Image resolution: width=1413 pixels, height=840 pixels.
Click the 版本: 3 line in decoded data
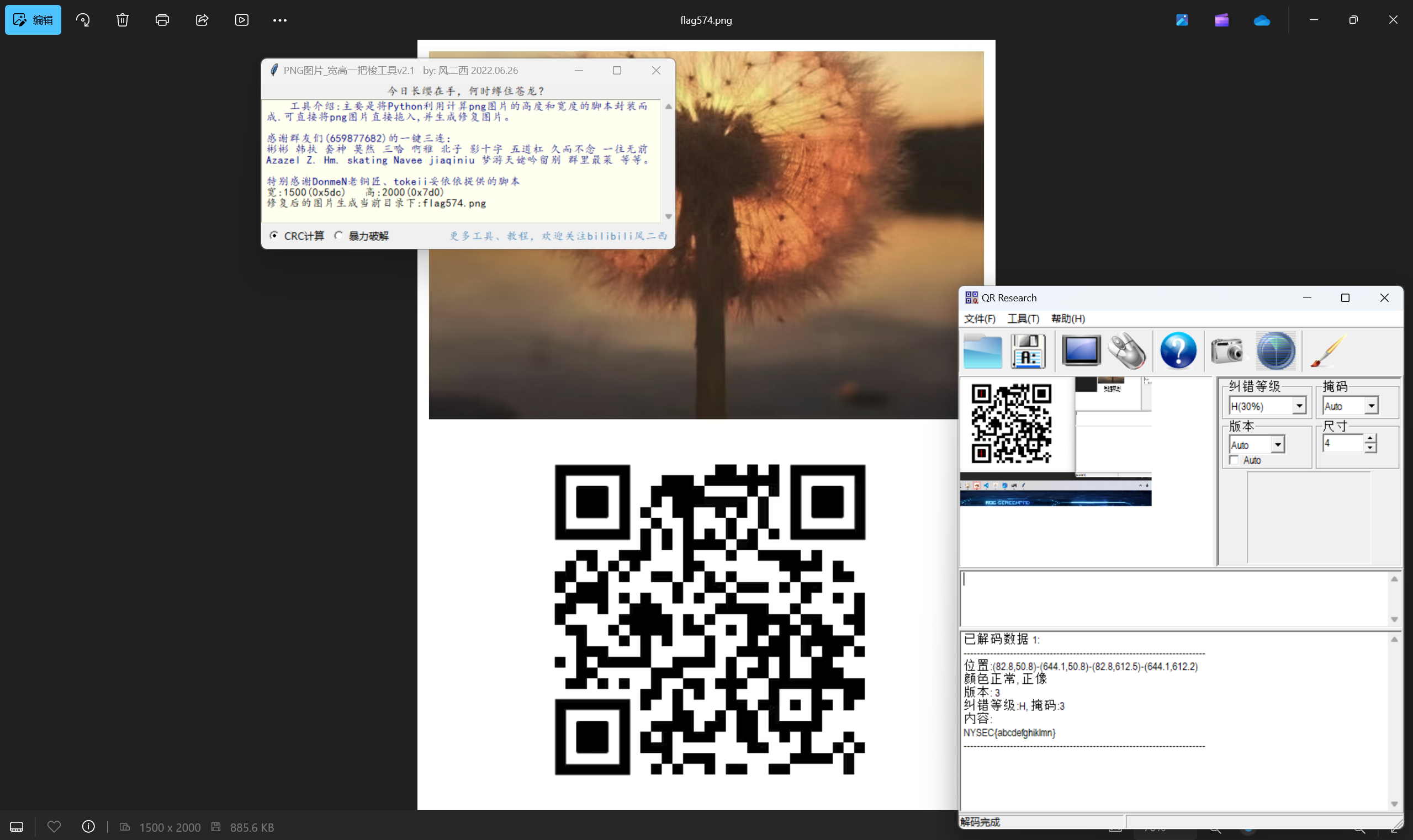(982, 692)
